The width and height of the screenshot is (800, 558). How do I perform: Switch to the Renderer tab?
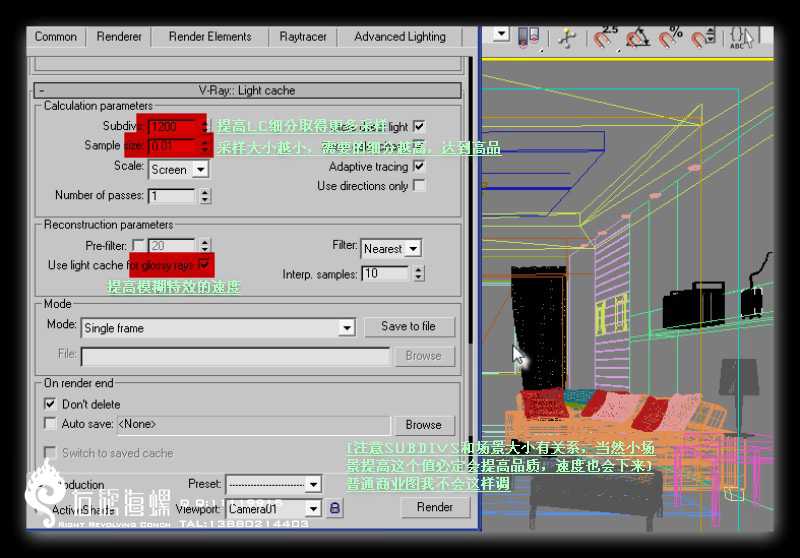119,37
